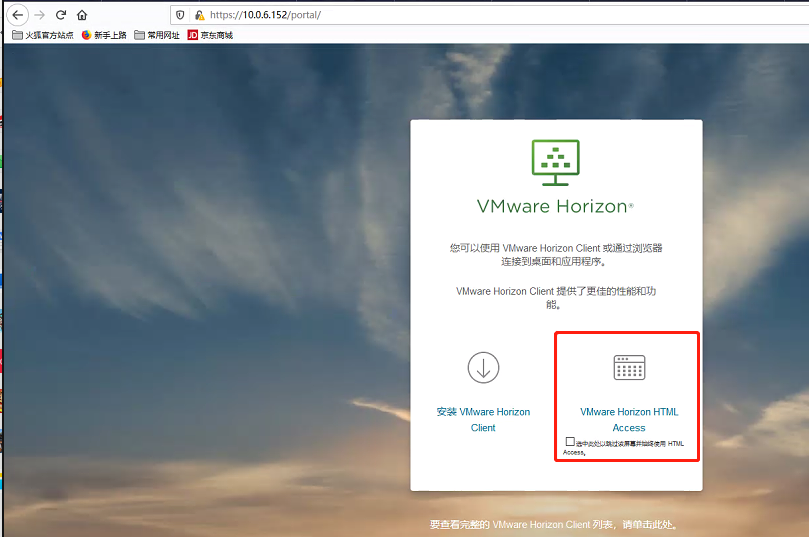The image size is (809, 537).
Task: Open the 京东商城 JD bookmark
Action: coord(210,35)
